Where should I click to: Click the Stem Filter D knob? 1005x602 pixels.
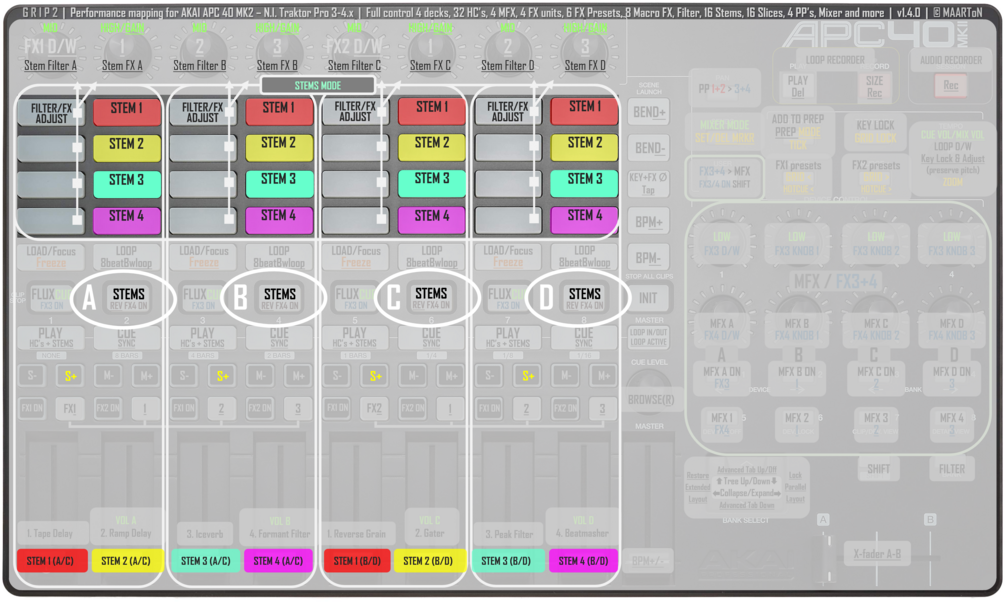pyautogui.click(x=508, y=50)
